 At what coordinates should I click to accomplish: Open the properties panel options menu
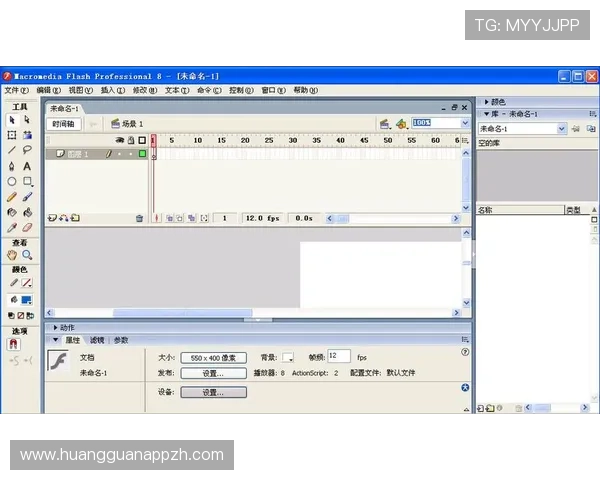coord(465,340)
